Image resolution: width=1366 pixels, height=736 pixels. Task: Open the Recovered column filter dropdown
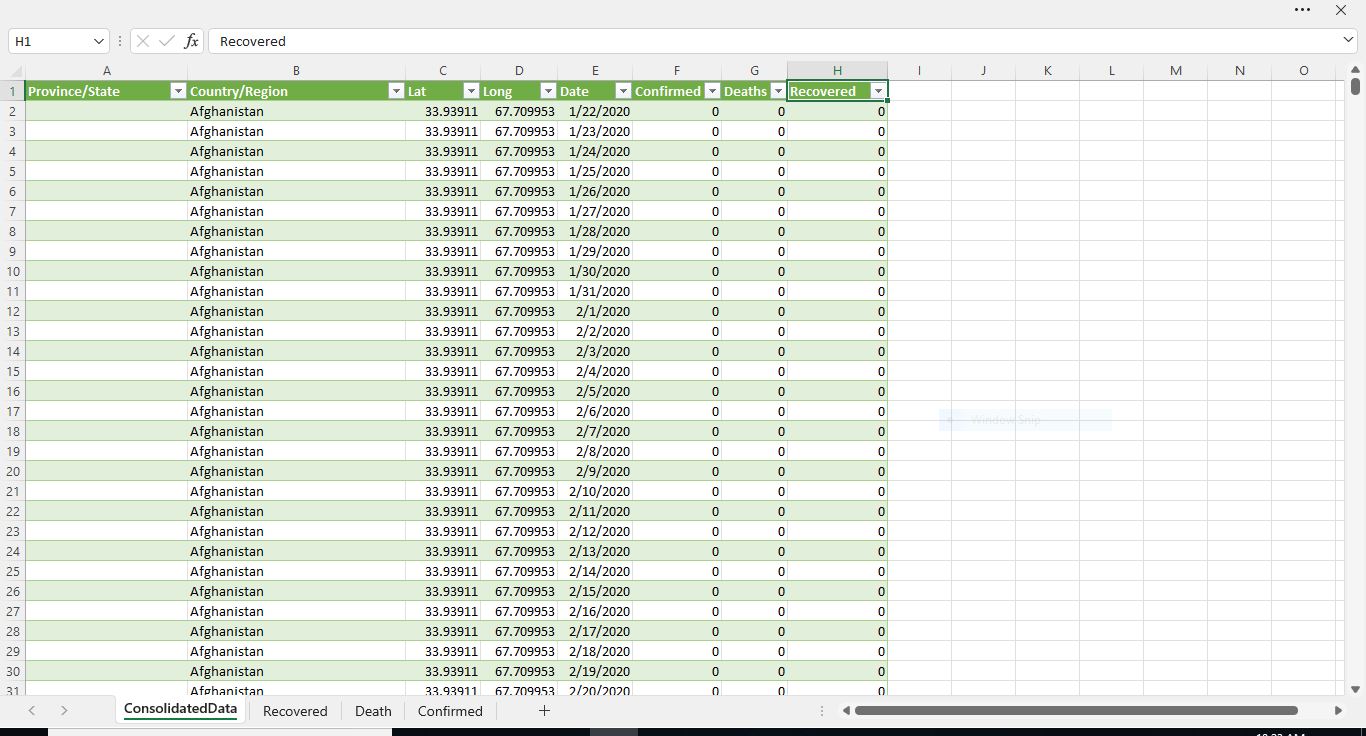[x=878, y=91]
